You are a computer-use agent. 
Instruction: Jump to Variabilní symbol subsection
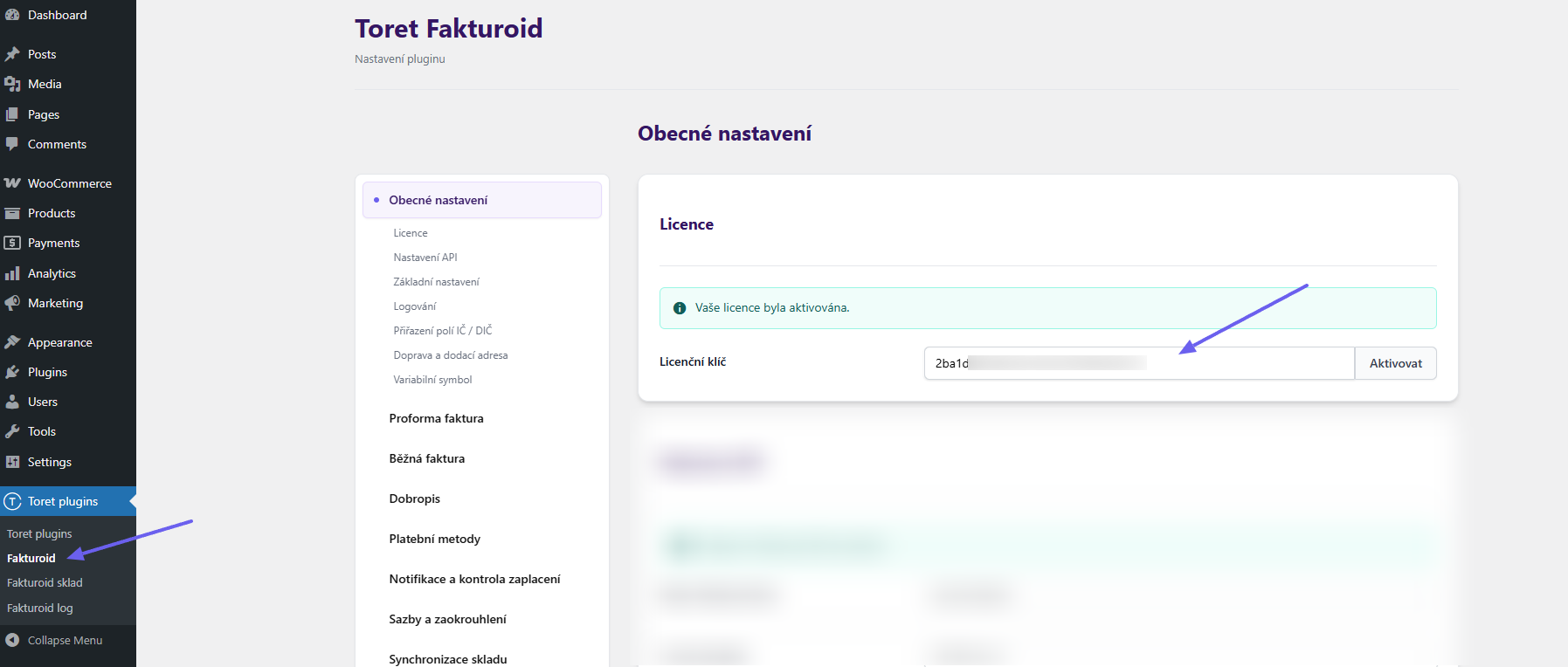click(x=432, y=380)
